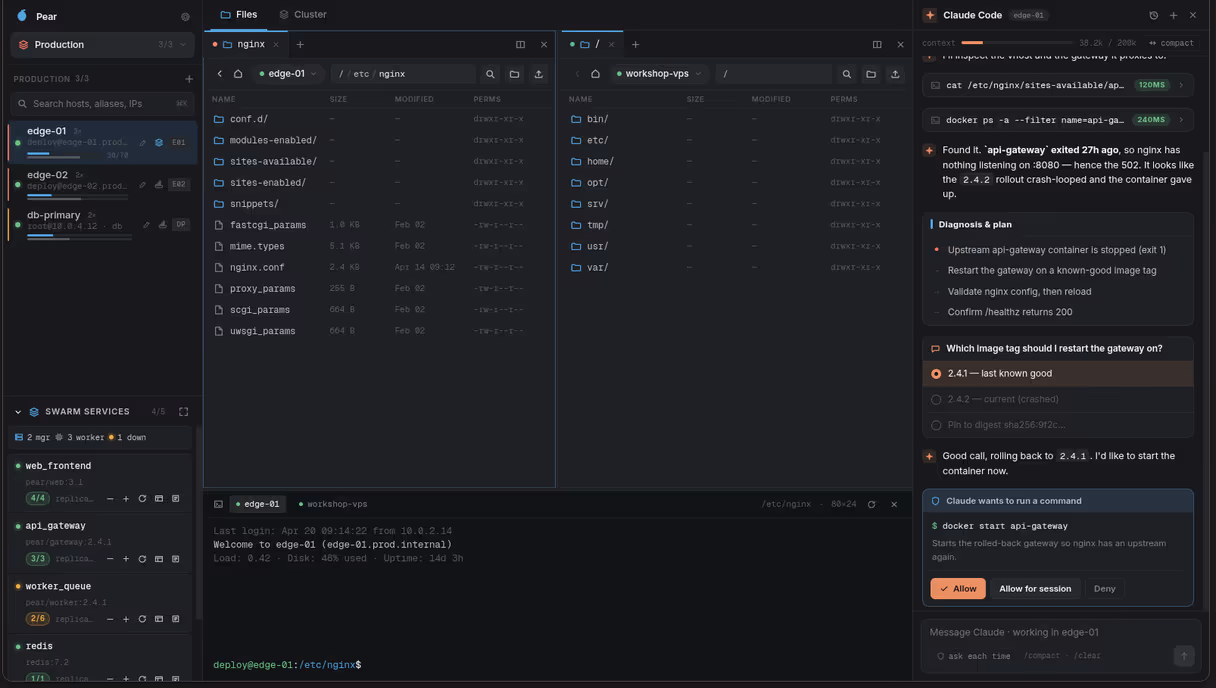1216x688 pixels.
Task: Expand the docker ps command output
Action: [x=1058, y=120]
